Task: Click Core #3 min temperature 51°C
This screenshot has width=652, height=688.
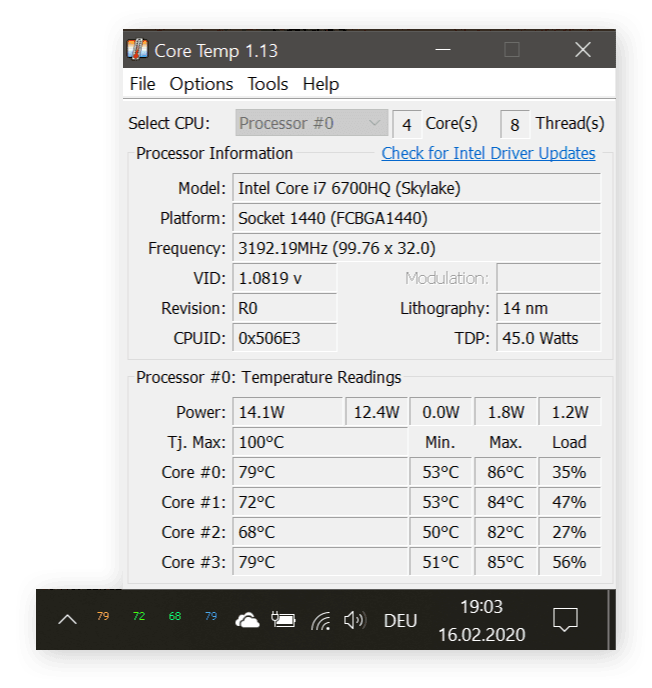Action: (441, 562)
